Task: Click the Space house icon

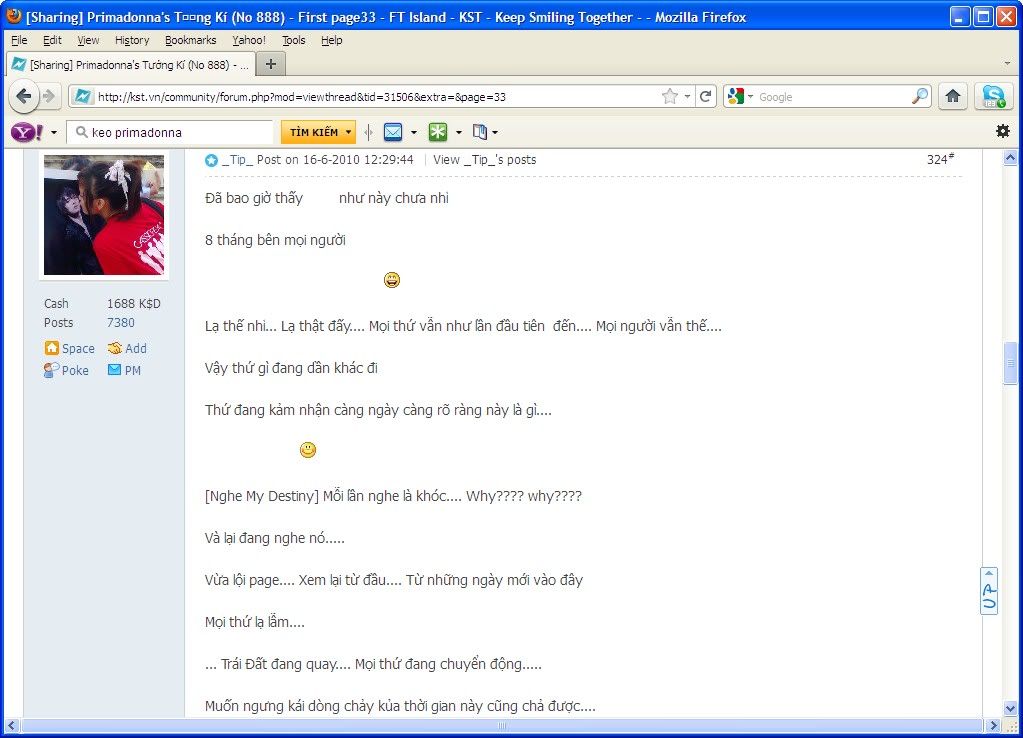Action: [52, 348]
